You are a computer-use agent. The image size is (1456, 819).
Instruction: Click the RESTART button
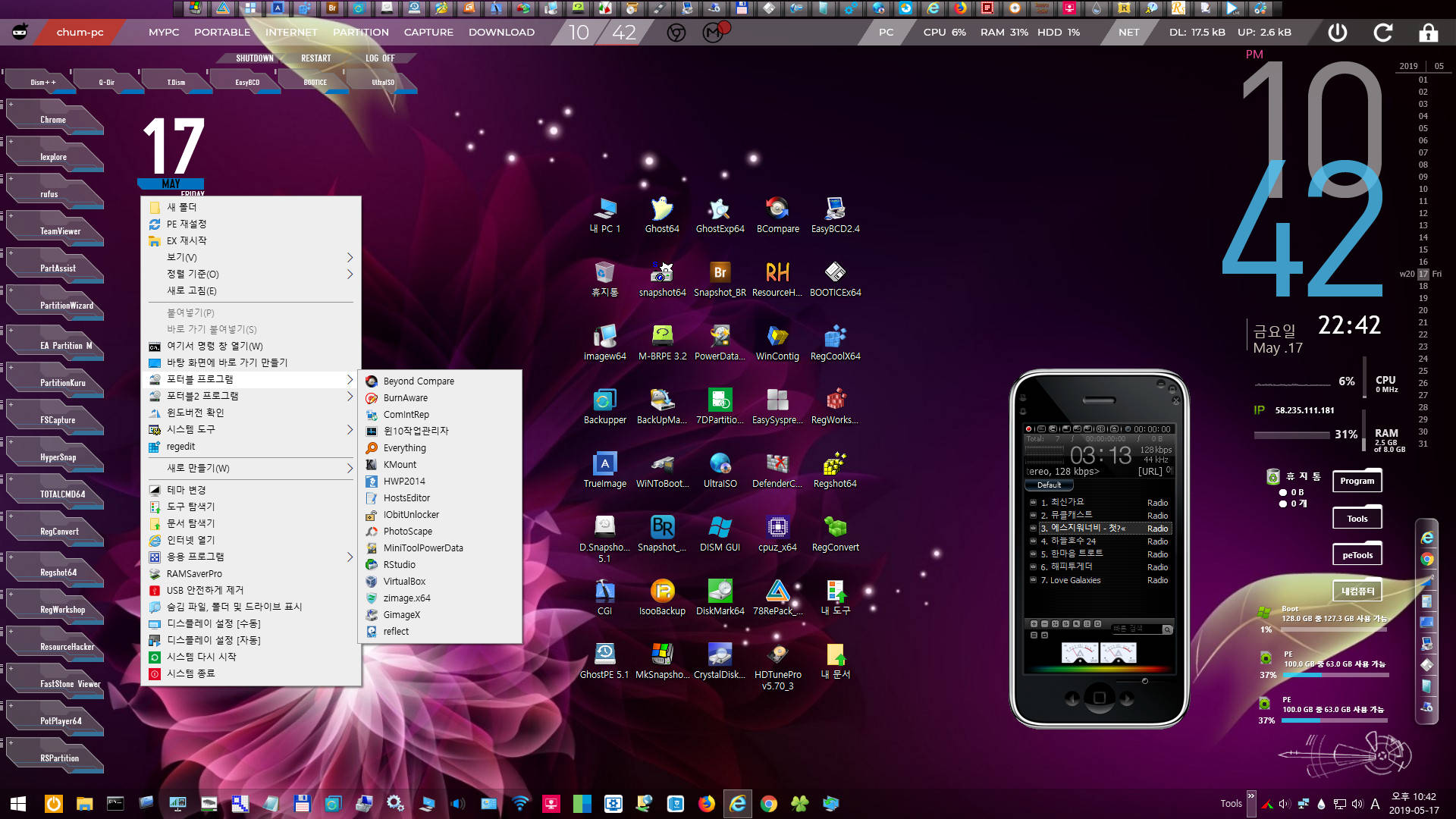[x=315, y=58]
